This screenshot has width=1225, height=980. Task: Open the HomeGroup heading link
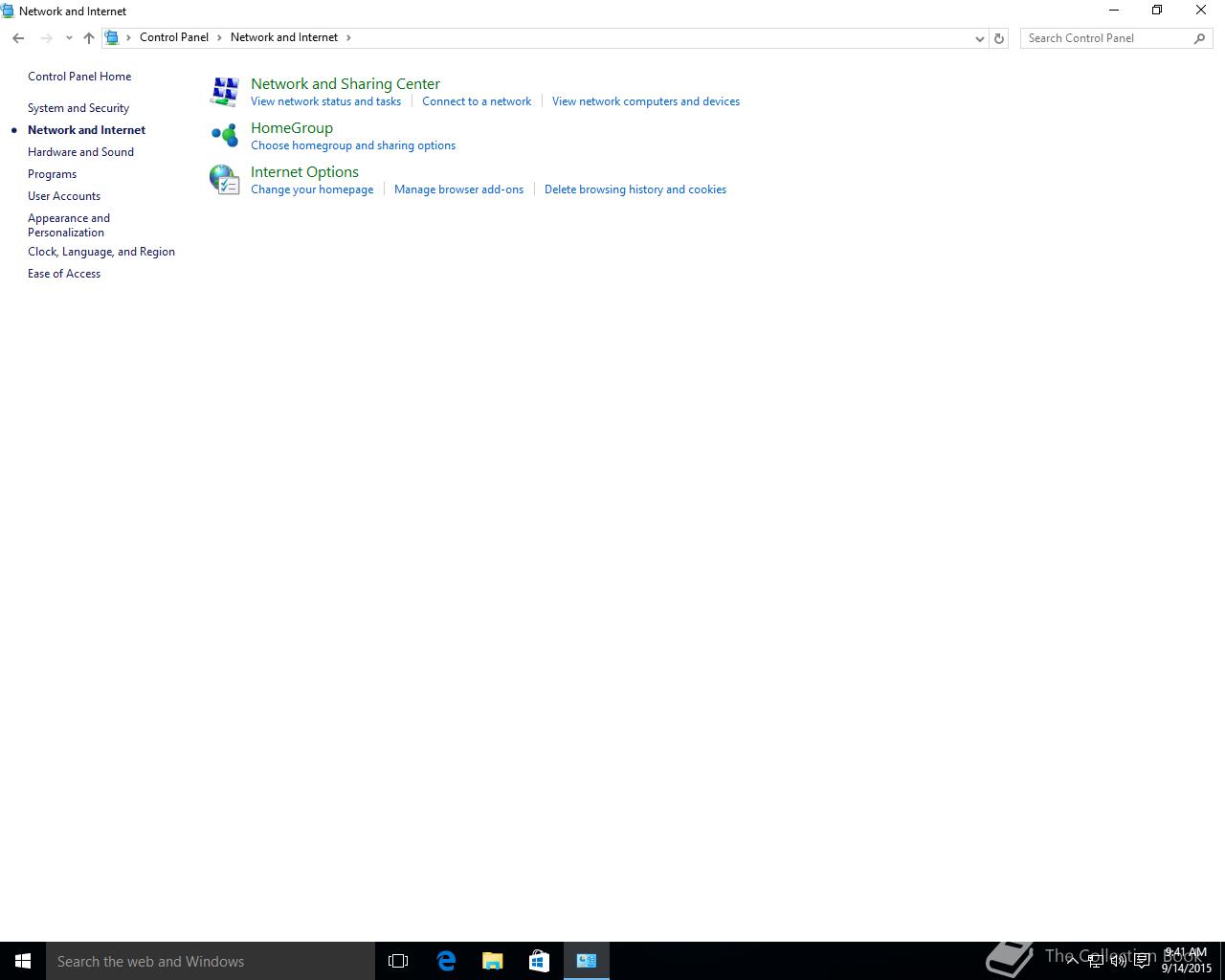tap(292, 128)
